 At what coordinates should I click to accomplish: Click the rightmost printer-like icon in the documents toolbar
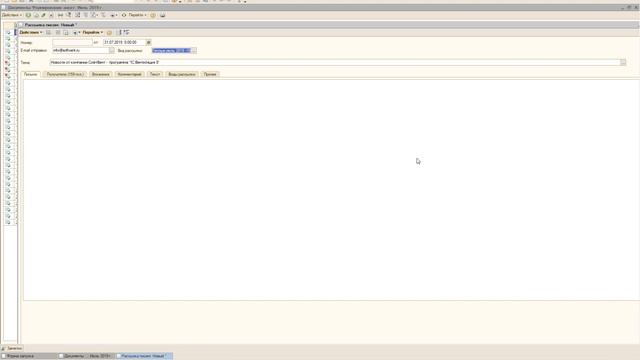(x=162, y=15)
